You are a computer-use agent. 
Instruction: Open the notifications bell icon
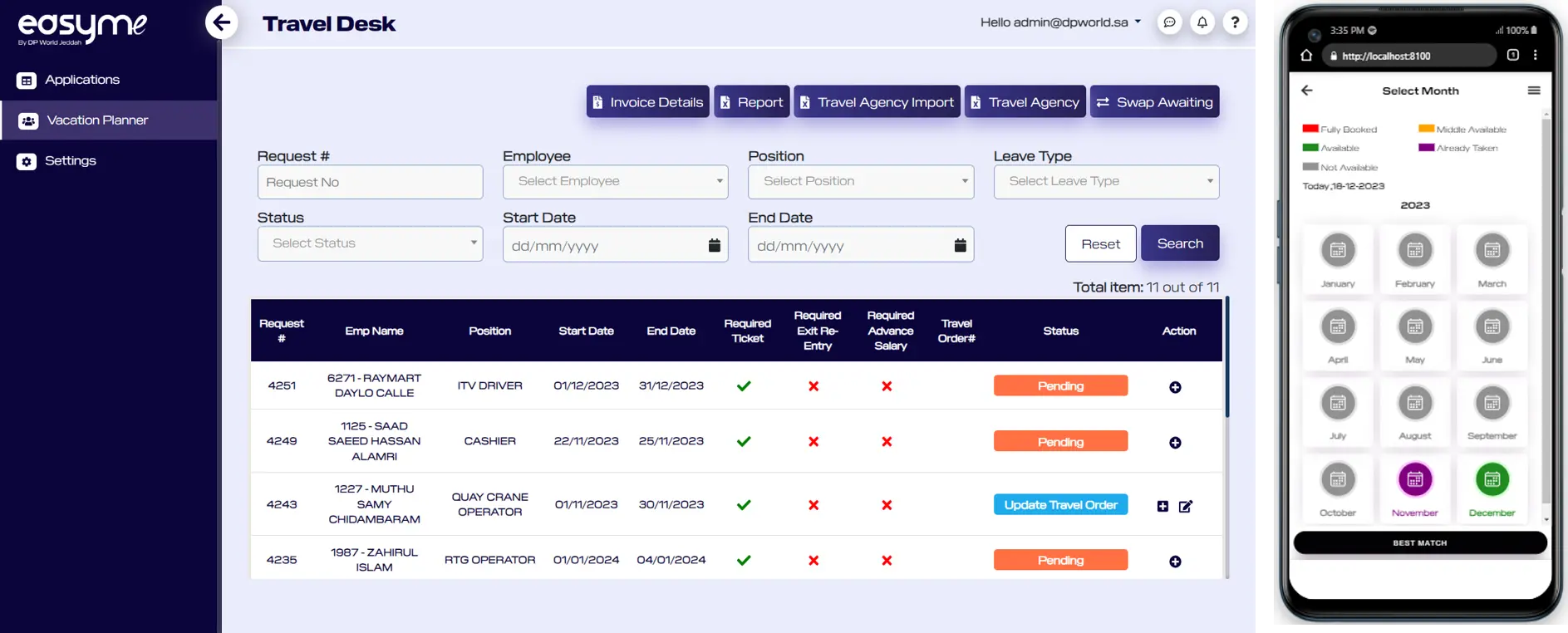[x=1202, y=22]
